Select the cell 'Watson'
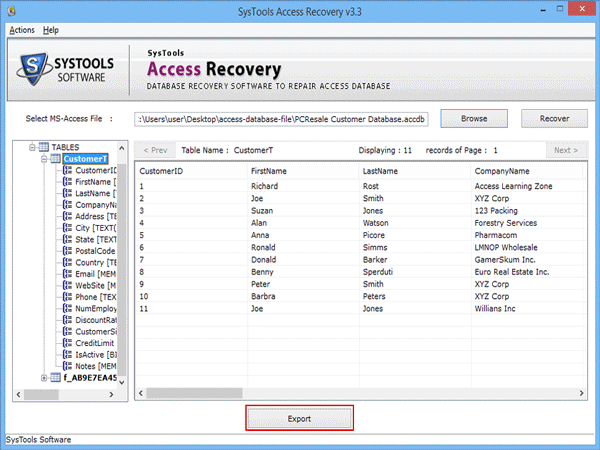Screen dimensions: 600x450 coord(375,223)
